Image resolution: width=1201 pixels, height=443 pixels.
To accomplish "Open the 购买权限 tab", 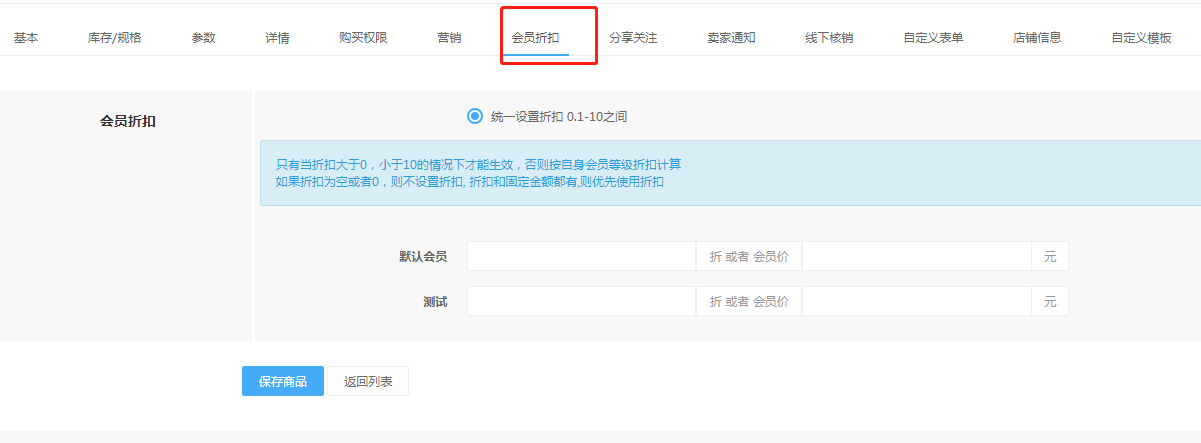I will [363, 38].
